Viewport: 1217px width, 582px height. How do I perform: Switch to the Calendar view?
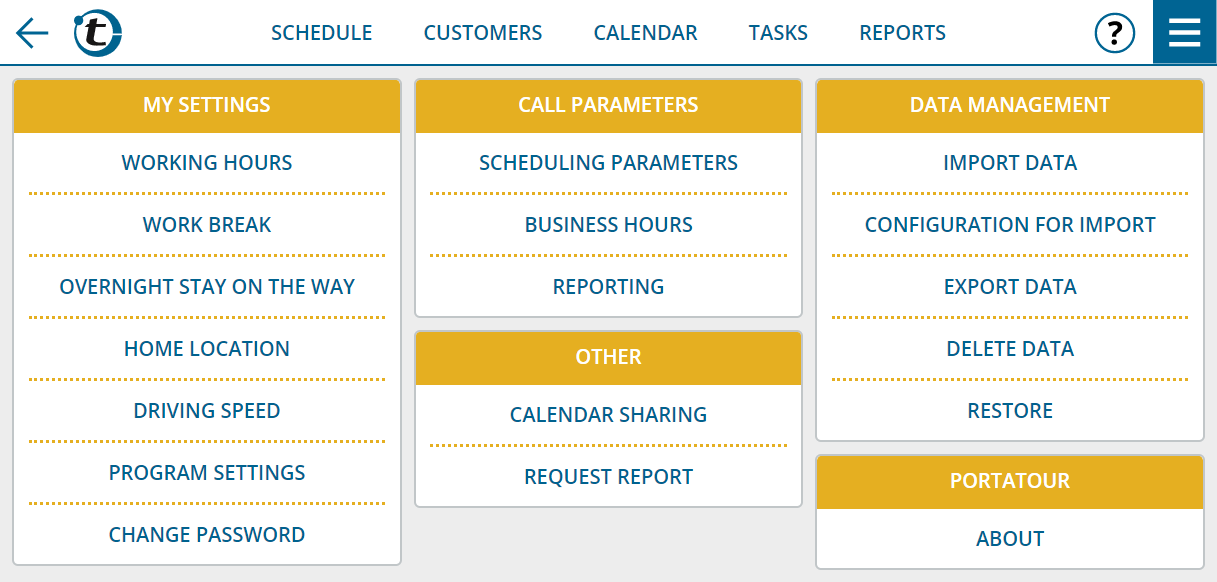645,33
